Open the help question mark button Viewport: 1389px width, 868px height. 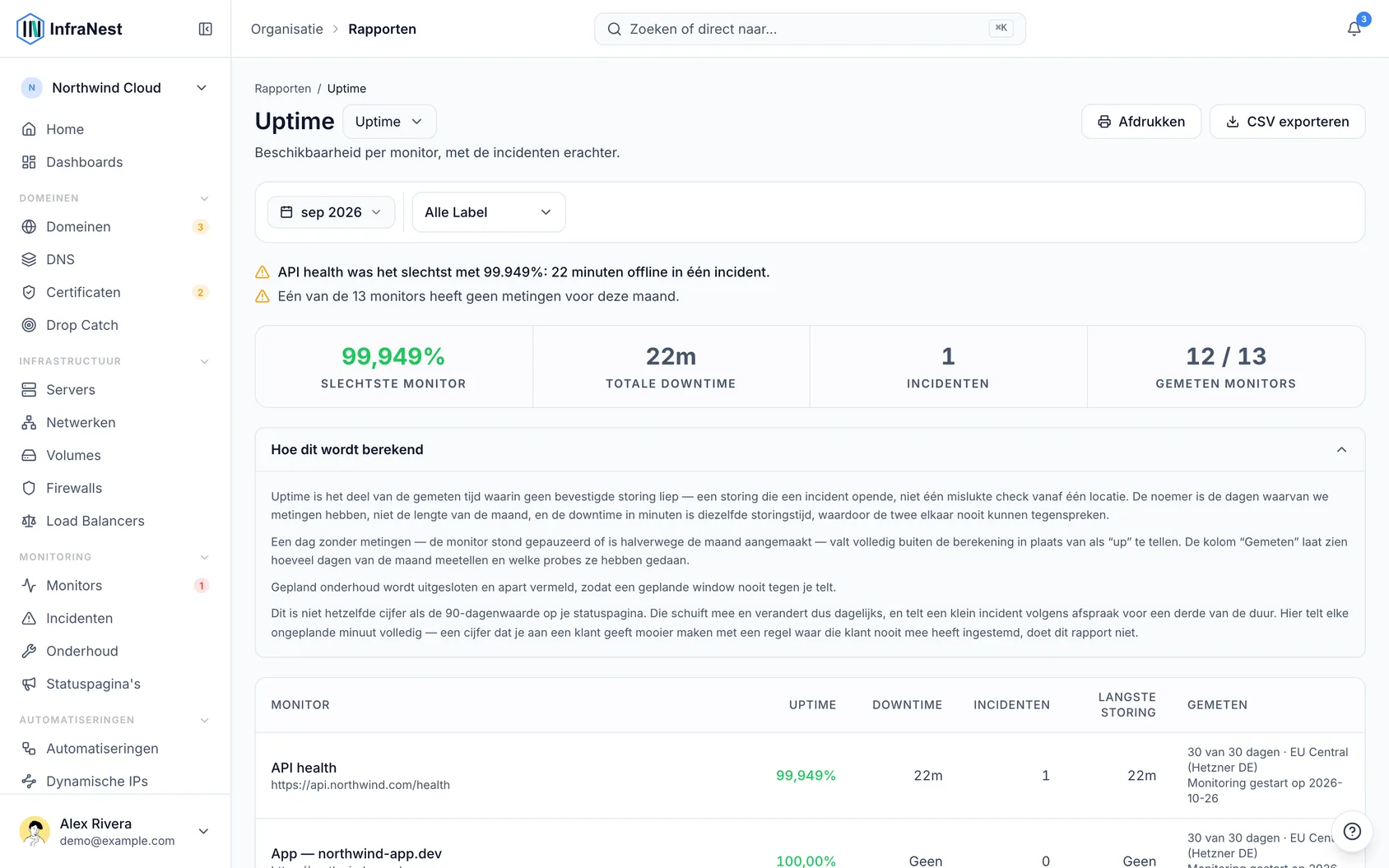1352,831
